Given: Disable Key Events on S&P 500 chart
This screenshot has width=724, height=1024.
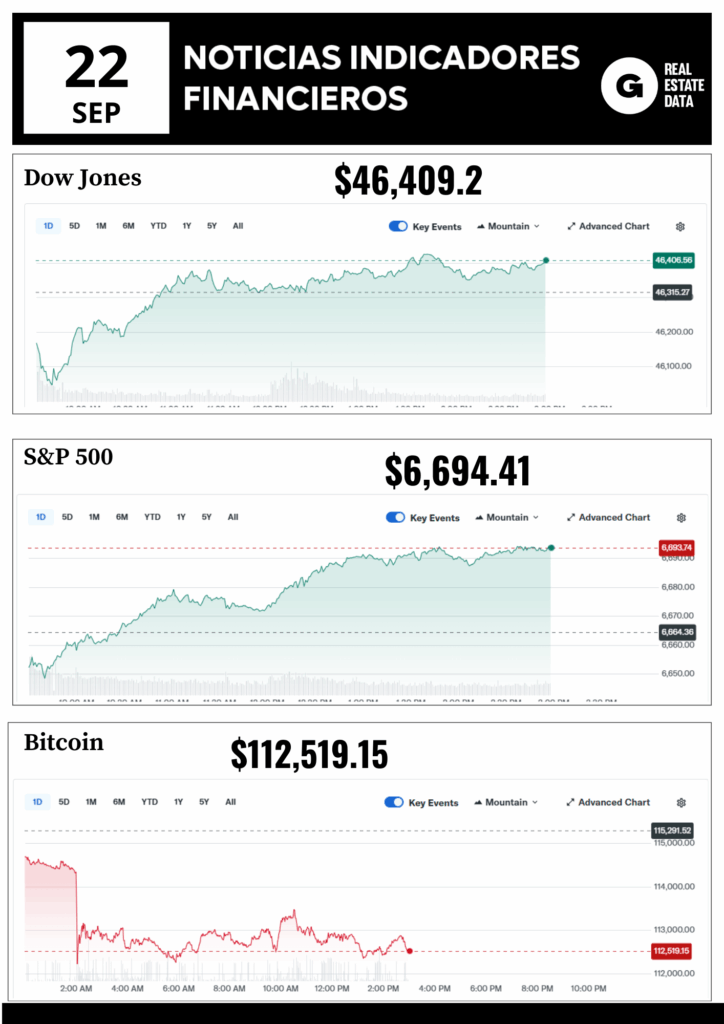Looking at the screenshot, I should coord(395,518).
